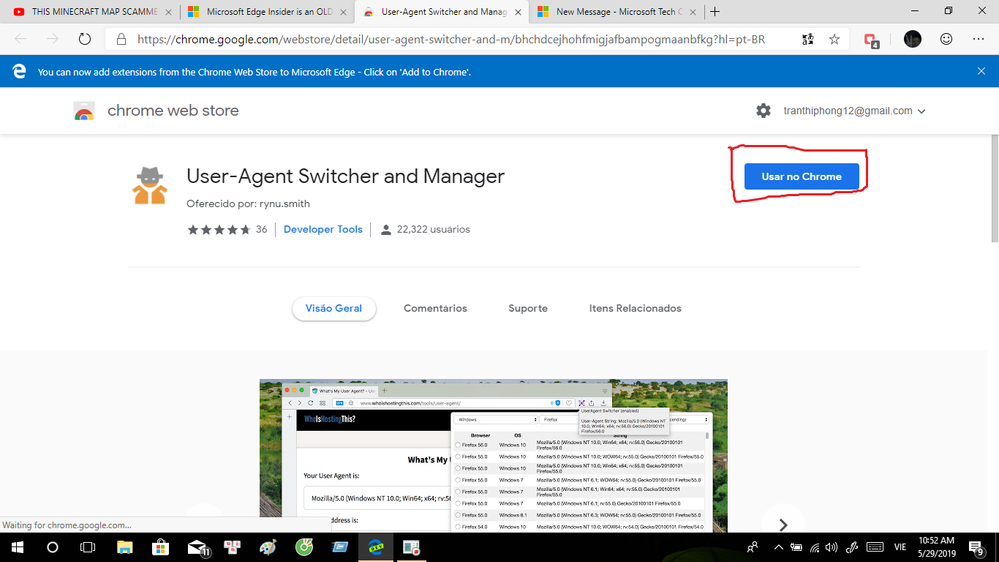Open the Windows Start menu
999x562 pixels.
pyautogui.click(x=17, y=547)
